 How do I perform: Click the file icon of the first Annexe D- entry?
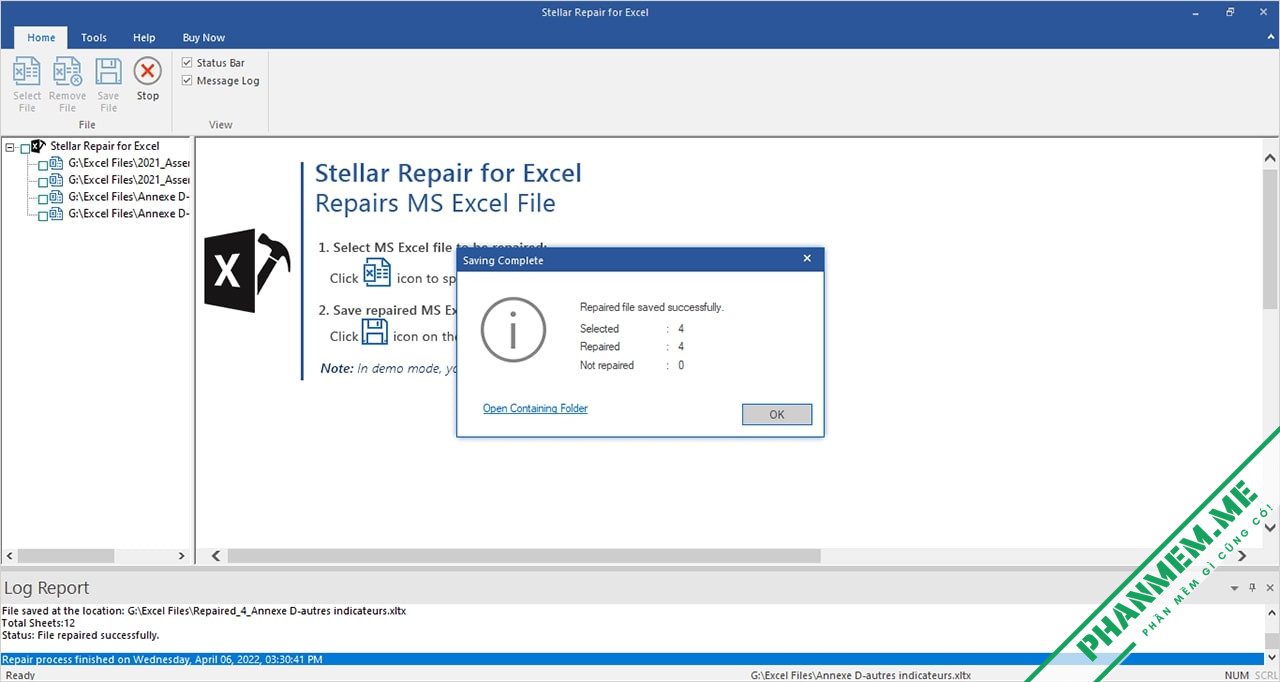(57, 197)
